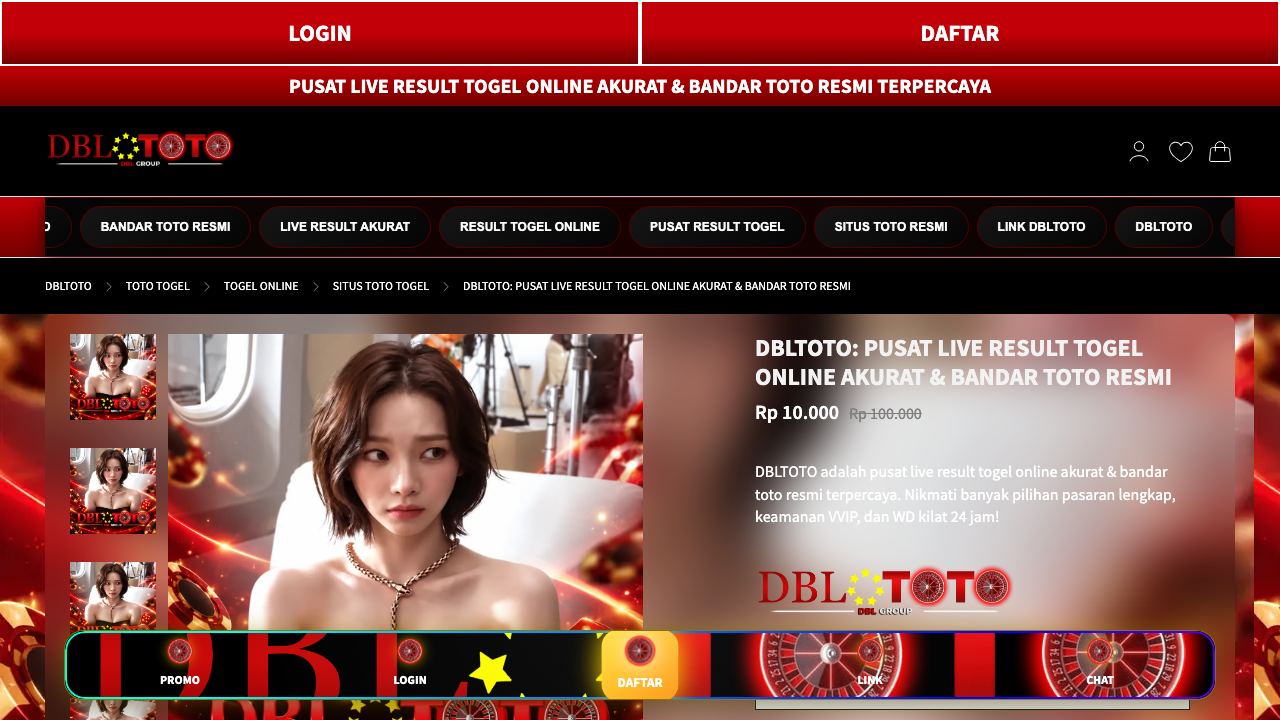Click the large DAFTAR button at top
This screenshot has height=720, width=1280.
click(960, 33)
